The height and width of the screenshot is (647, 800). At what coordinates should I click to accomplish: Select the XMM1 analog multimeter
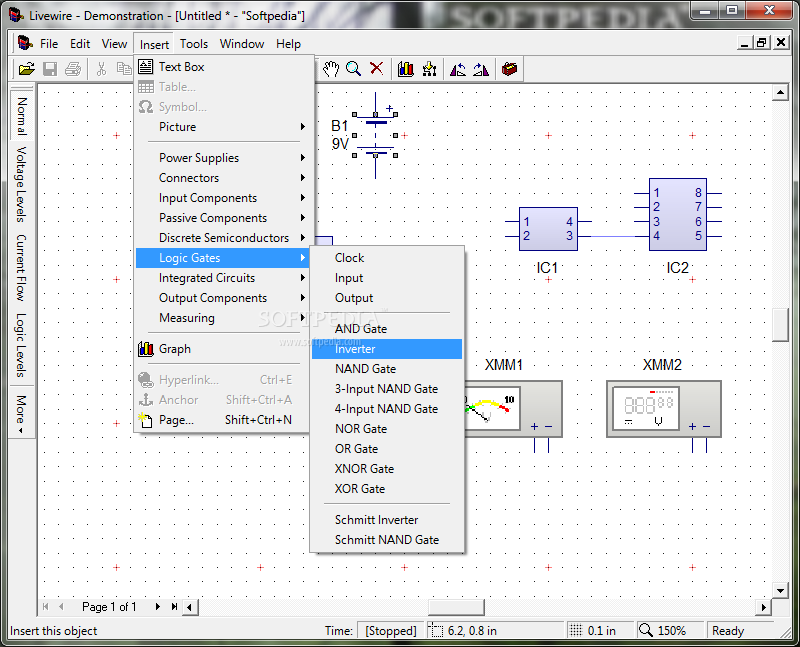click(x=513, y=409)
